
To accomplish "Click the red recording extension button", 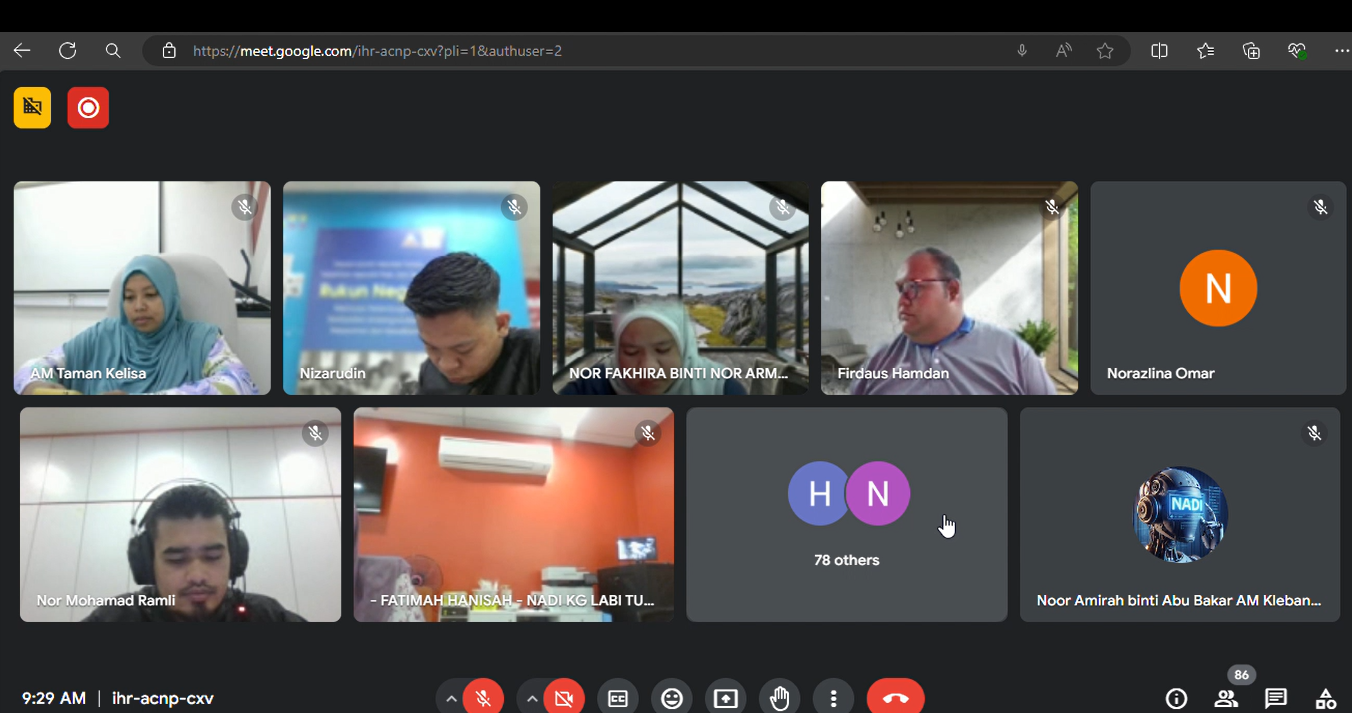I will (88, 108).
